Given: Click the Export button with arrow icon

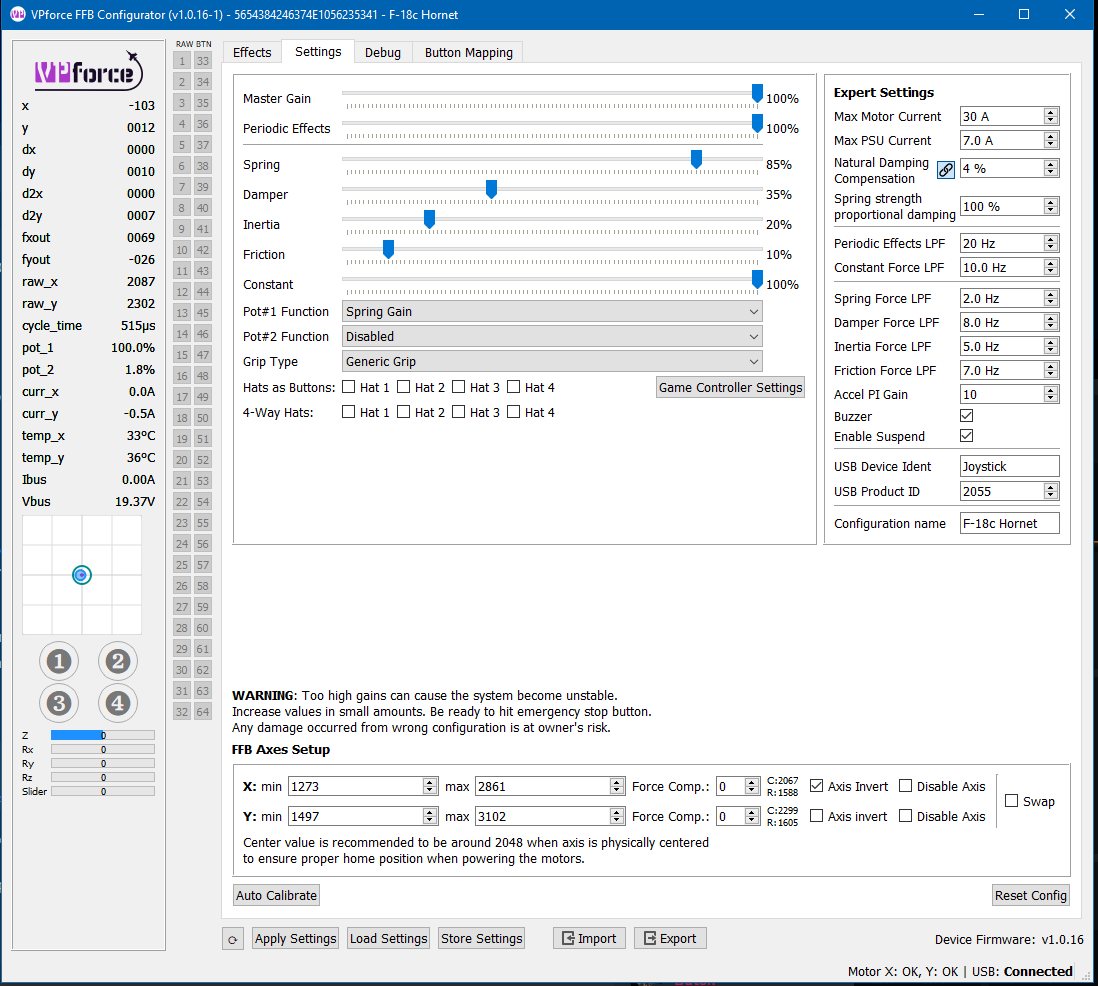Looking at the screenshot, I should pos(669,938).
